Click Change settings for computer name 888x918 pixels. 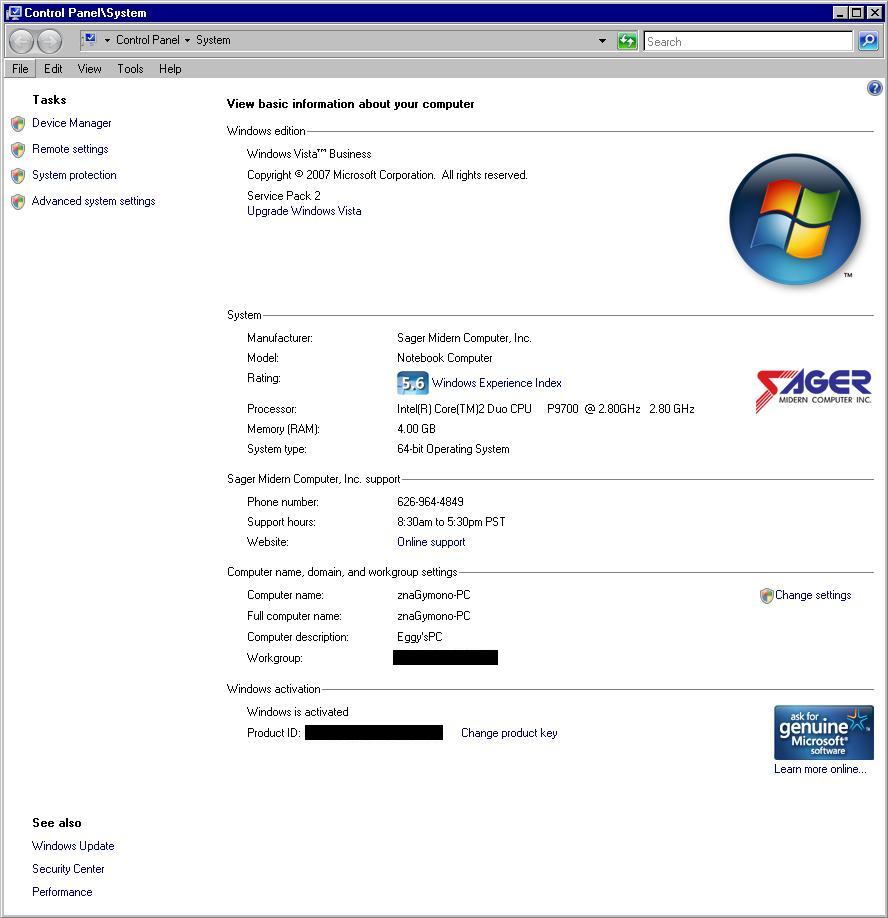(813, 595)
